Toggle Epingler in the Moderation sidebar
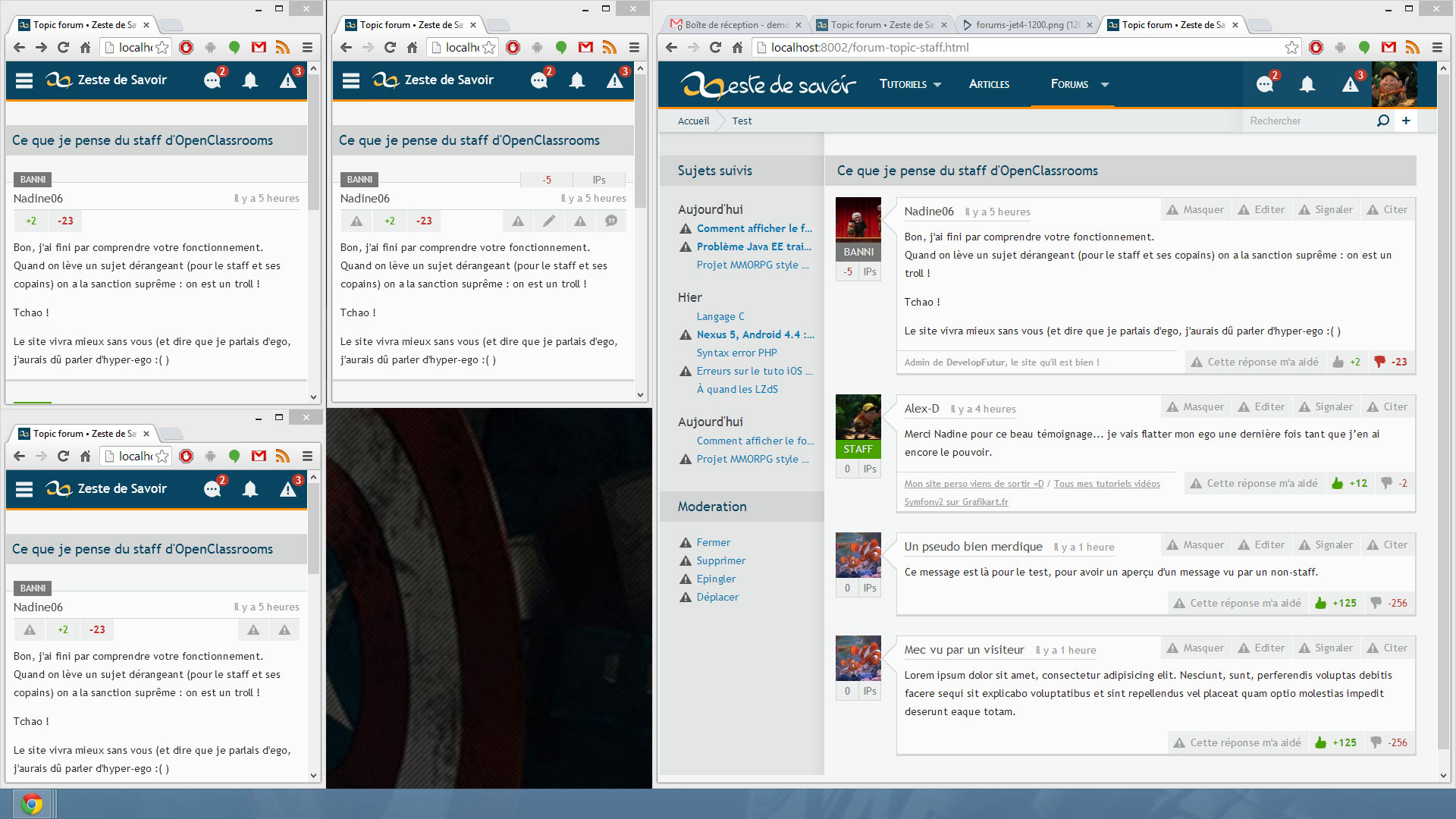The width and height of the screenshot is (1456, 819). [x=716, y=579]
